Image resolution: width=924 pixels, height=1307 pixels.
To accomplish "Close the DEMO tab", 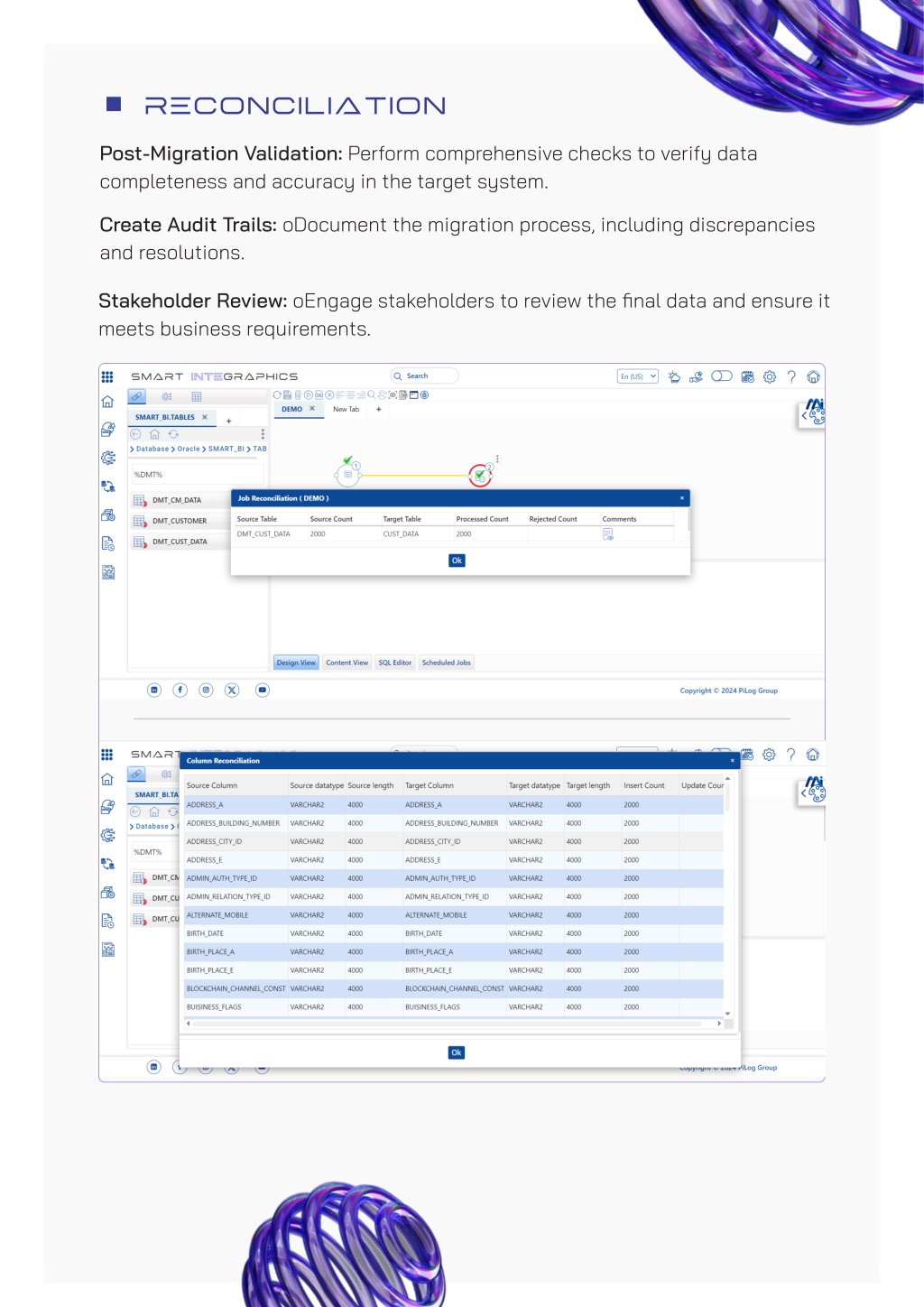I will coord(312,409).
